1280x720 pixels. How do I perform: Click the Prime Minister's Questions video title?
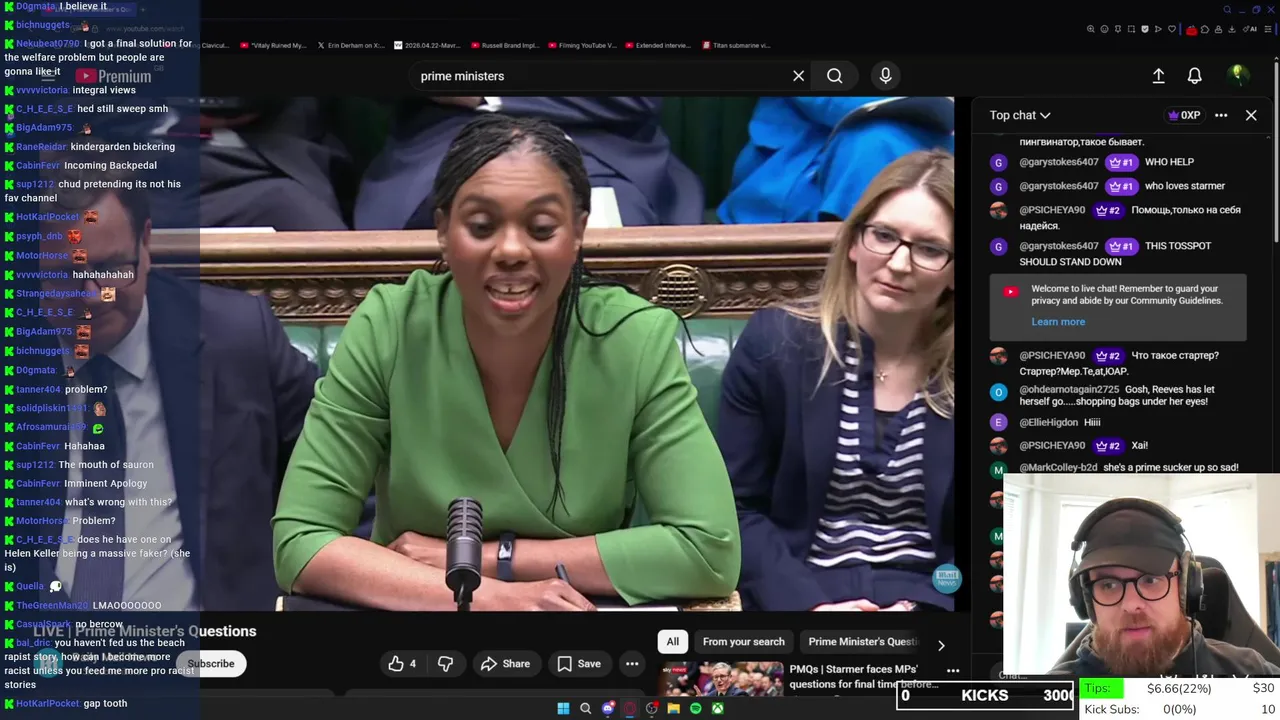click(145, 631)
